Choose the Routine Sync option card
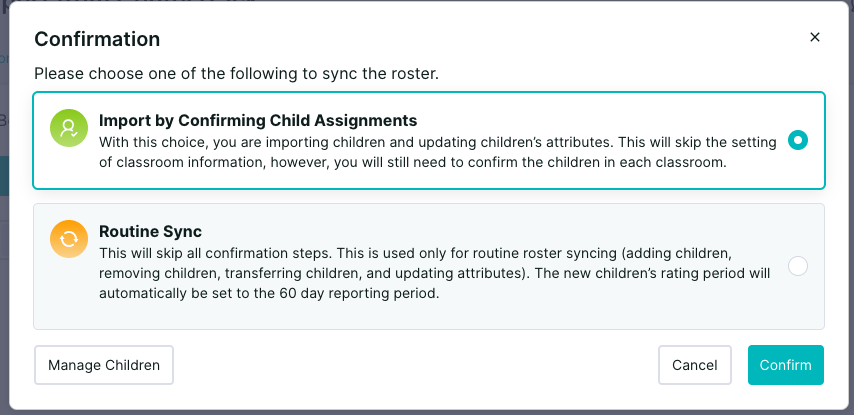This screenshot has height=415, width=854. 429,266
